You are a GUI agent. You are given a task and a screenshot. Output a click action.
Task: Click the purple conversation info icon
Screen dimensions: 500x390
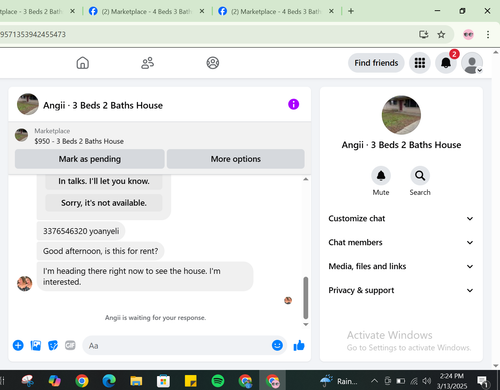[293, 104]
